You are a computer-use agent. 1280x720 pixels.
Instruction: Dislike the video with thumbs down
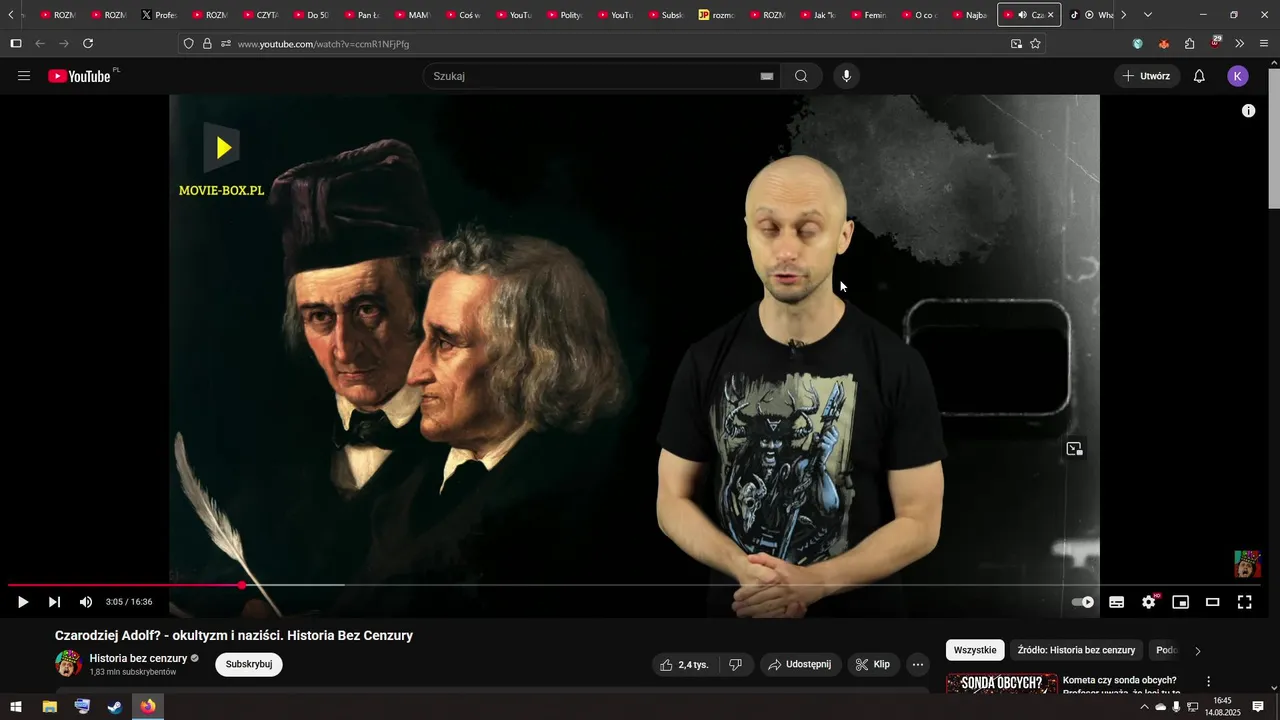[735, 664]
